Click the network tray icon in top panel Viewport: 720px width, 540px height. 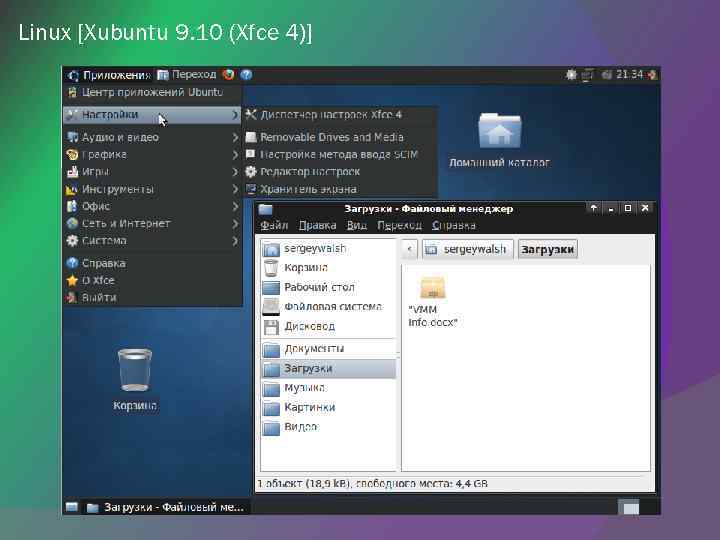(587, 74)
